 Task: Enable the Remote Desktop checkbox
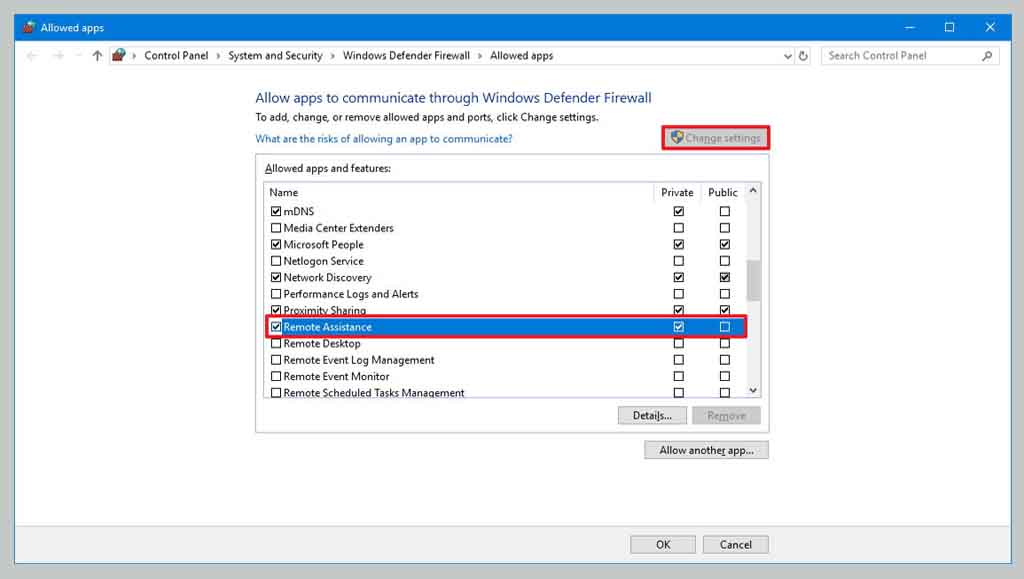coord(277,343)
